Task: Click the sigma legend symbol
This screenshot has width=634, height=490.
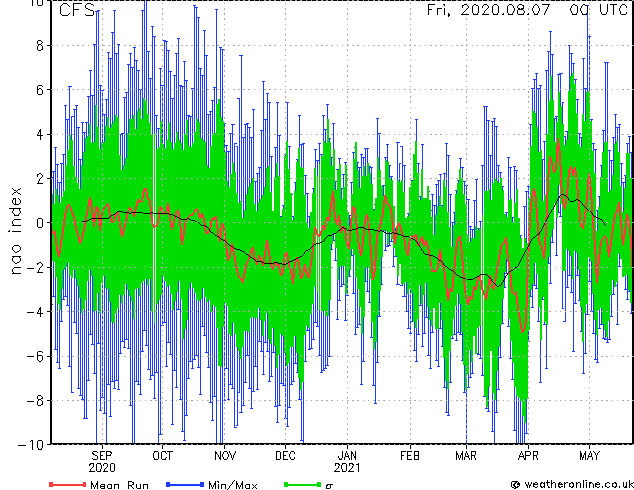Action: tap(329, 486)
